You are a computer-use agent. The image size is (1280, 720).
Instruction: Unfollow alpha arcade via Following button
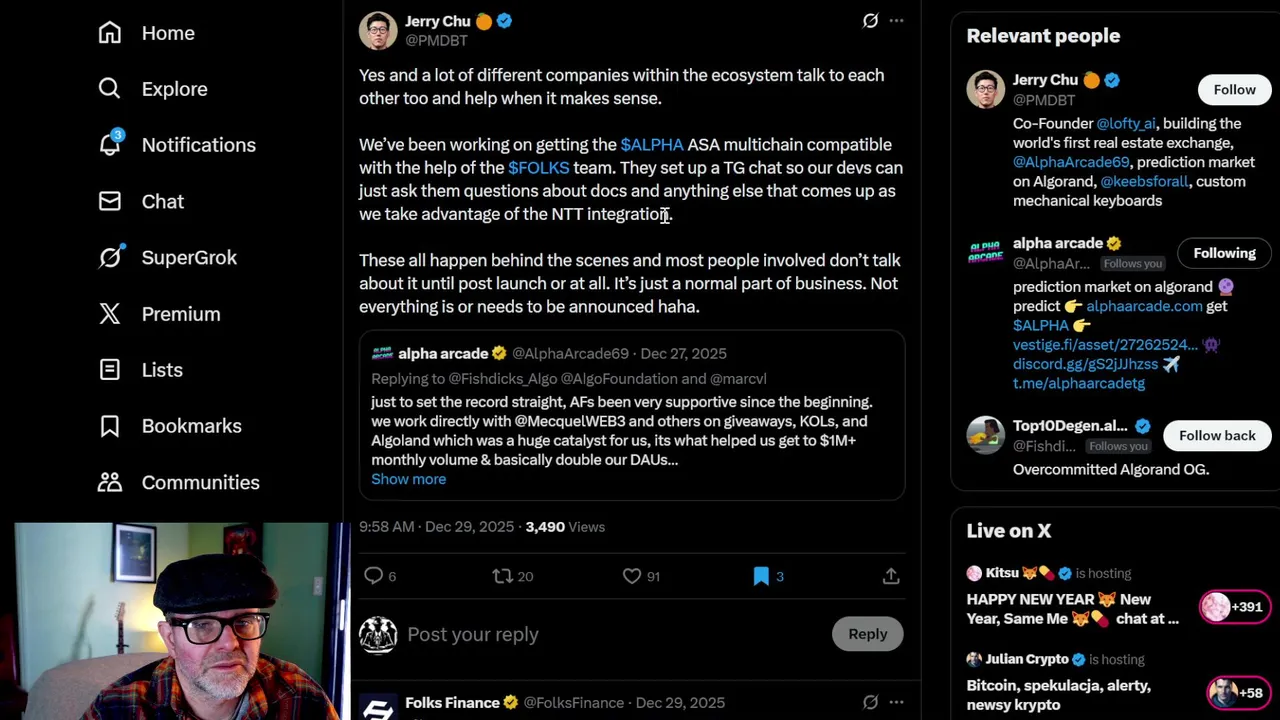point(1223,253)
